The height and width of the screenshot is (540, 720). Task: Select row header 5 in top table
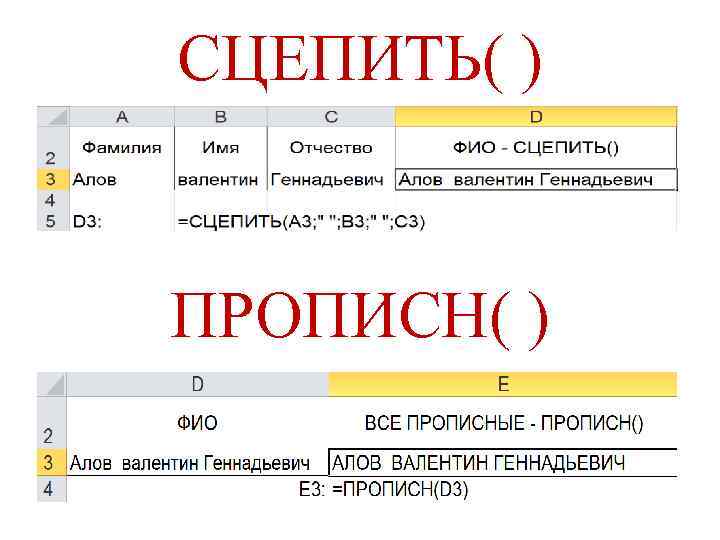coord(53,222)
